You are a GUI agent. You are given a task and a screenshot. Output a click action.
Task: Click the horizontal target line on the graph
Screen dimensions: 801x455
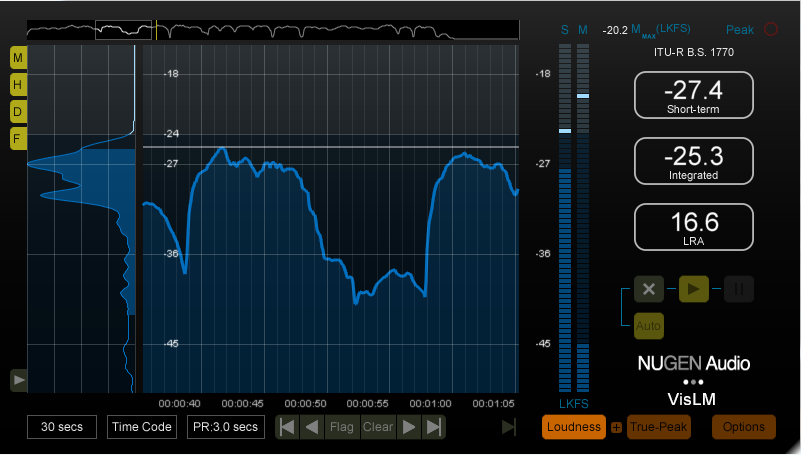click(x=331, y=147)
